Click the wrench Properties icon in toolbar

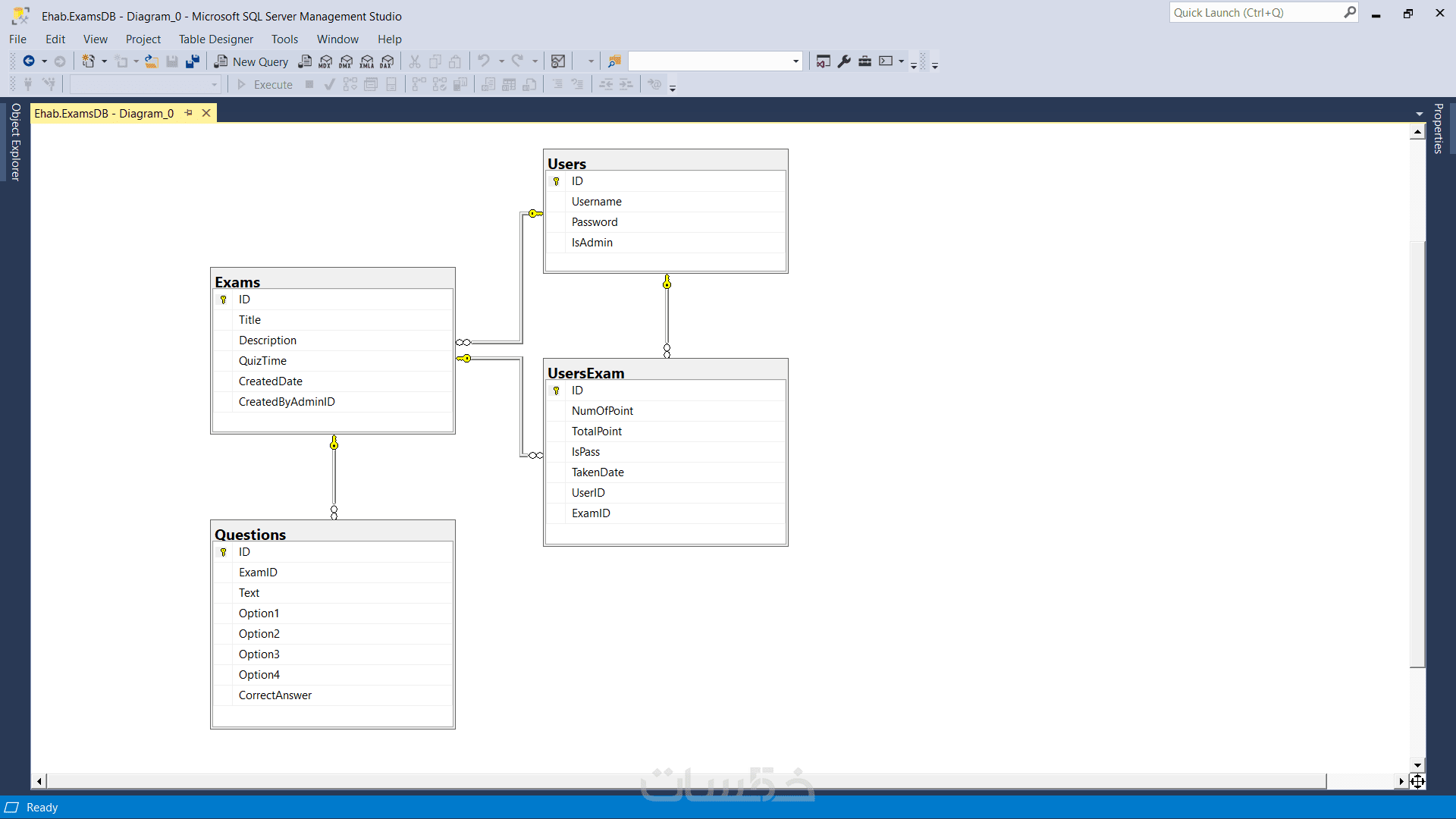click(x=844, y=61)
